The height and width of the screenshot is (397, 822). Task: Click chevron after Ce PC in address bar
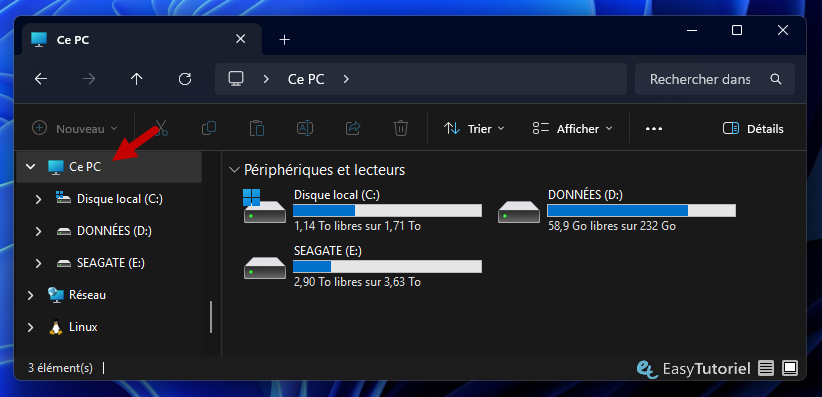click(345, 79)
